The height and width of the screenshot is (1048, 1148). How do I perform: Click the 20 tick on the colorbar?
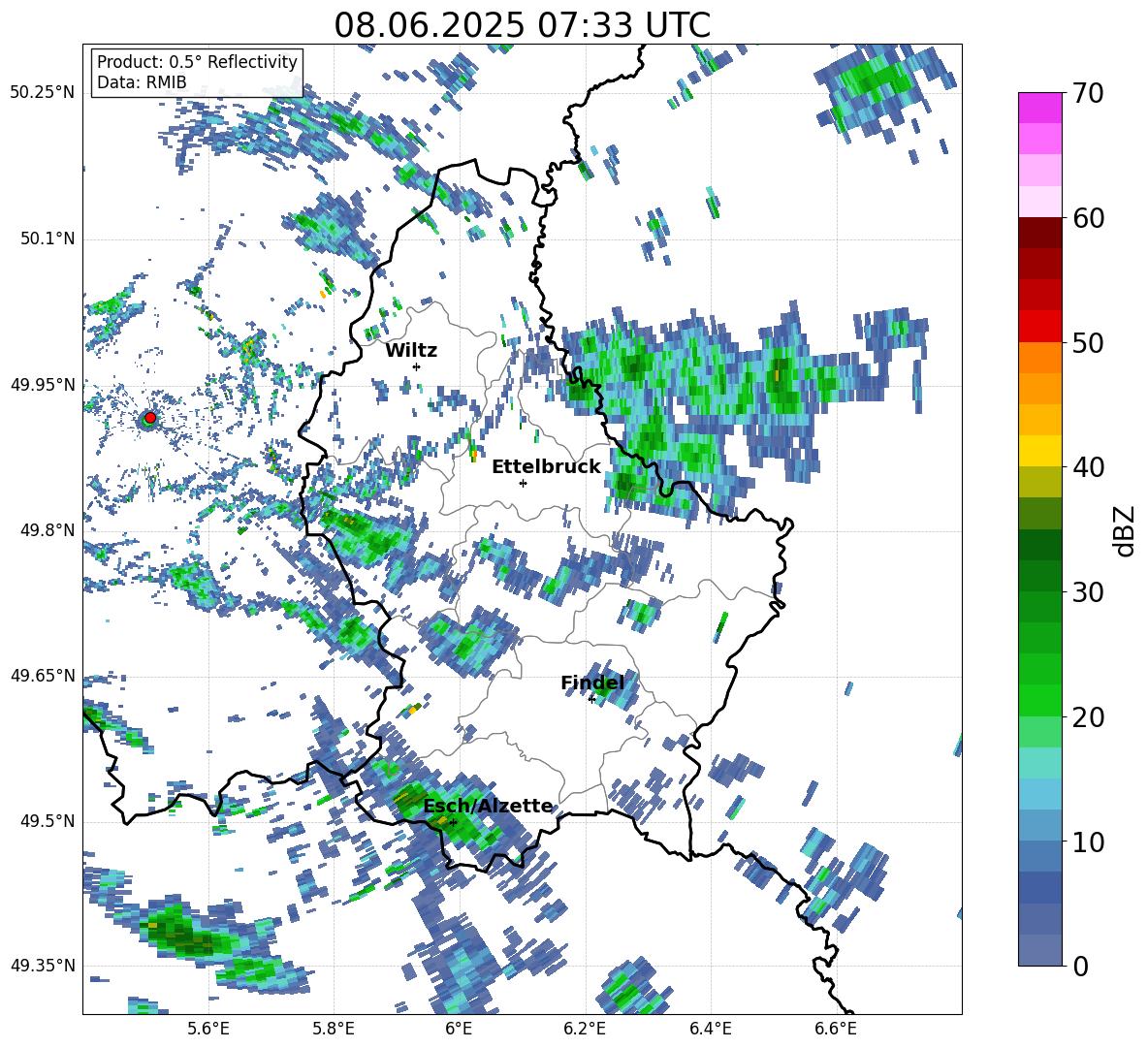1088,716
